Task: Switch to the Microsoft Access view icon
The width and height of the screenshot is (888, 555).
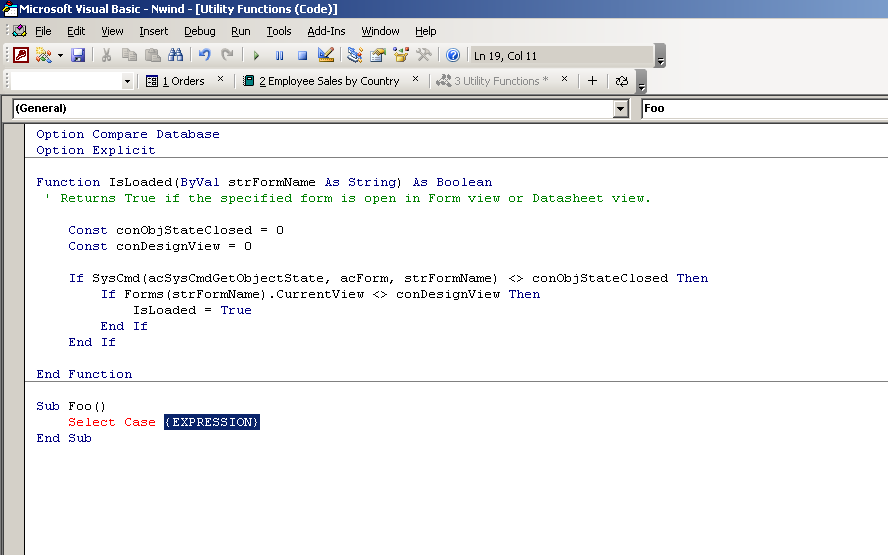Action: click(21, 55)
